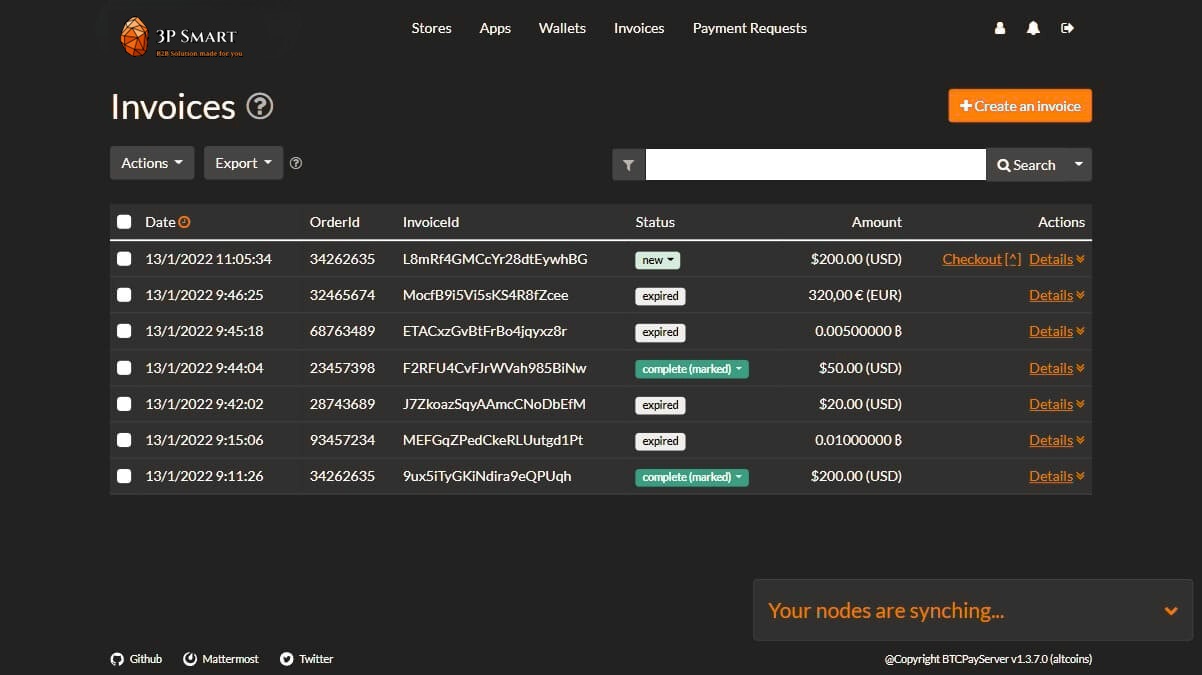Click the help icon beside Invoices heading
1202x675 pixels.
pyautogui.click(x=259, y=106)
